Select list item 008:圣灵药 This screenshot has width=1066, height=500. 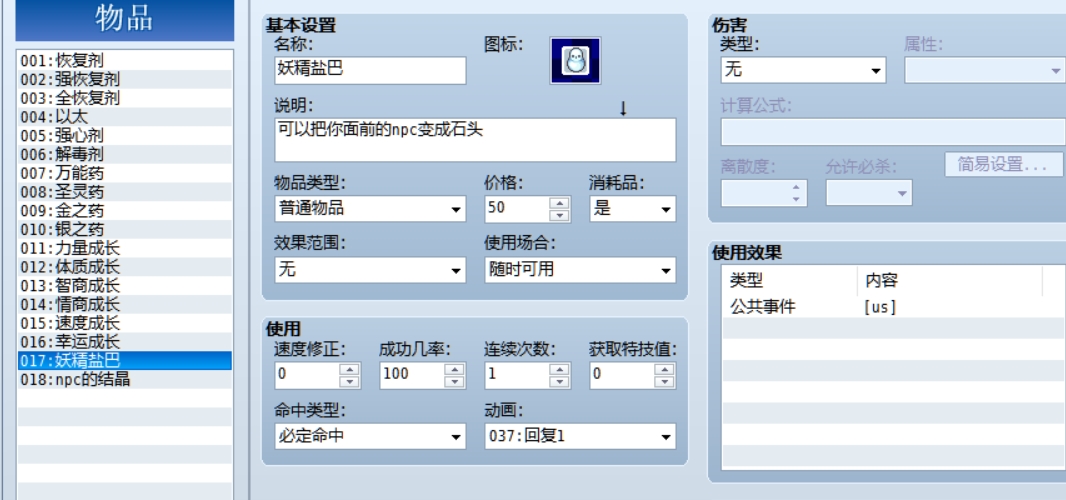point(124,192)
